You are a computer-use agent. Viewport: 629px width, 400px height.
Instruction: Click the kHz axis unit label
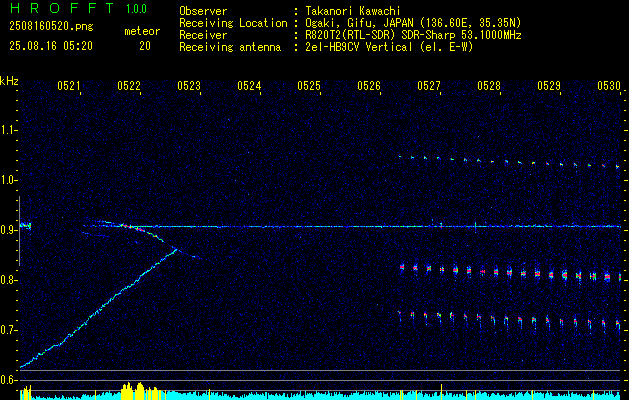(9, 81)
